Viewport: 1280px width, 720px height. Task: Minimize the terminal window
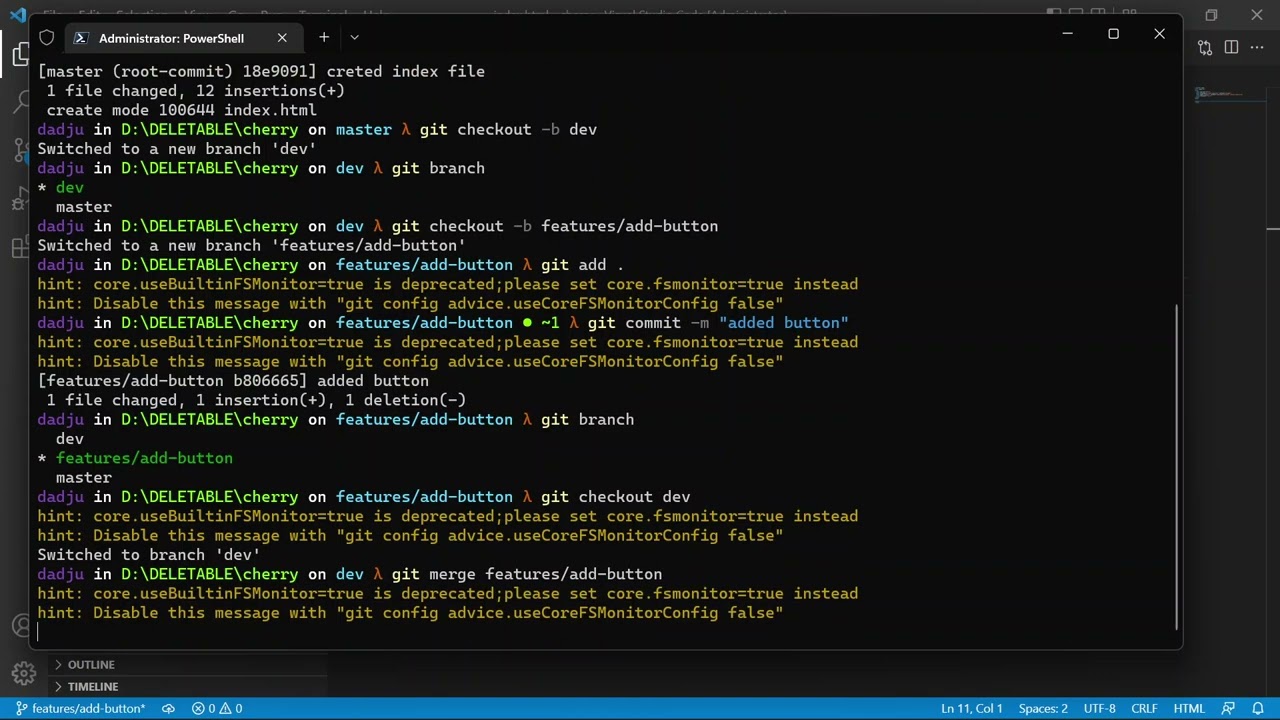click(1067, 34)
